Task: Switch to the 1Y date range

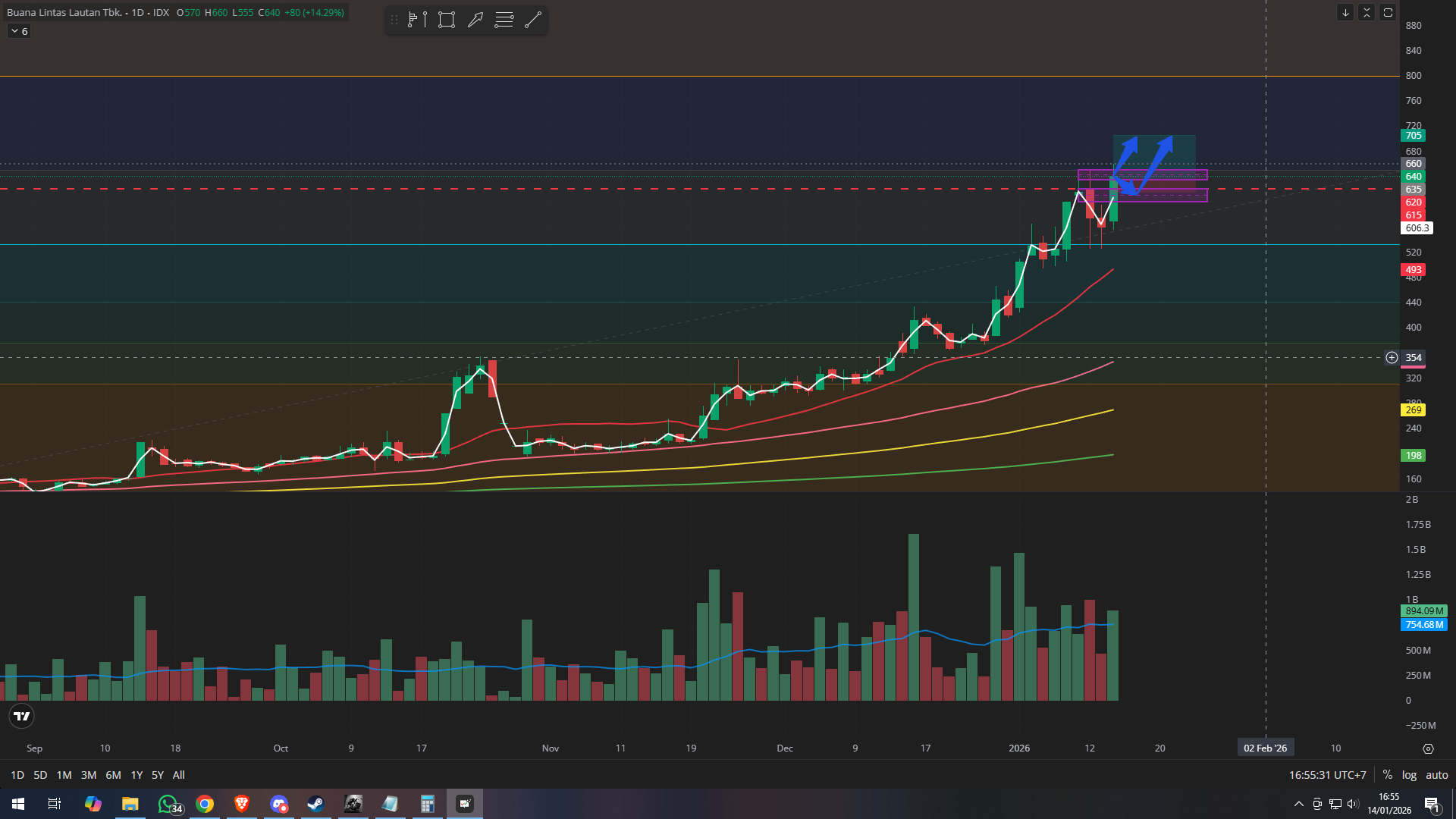Action: click(x=136, y=775)
